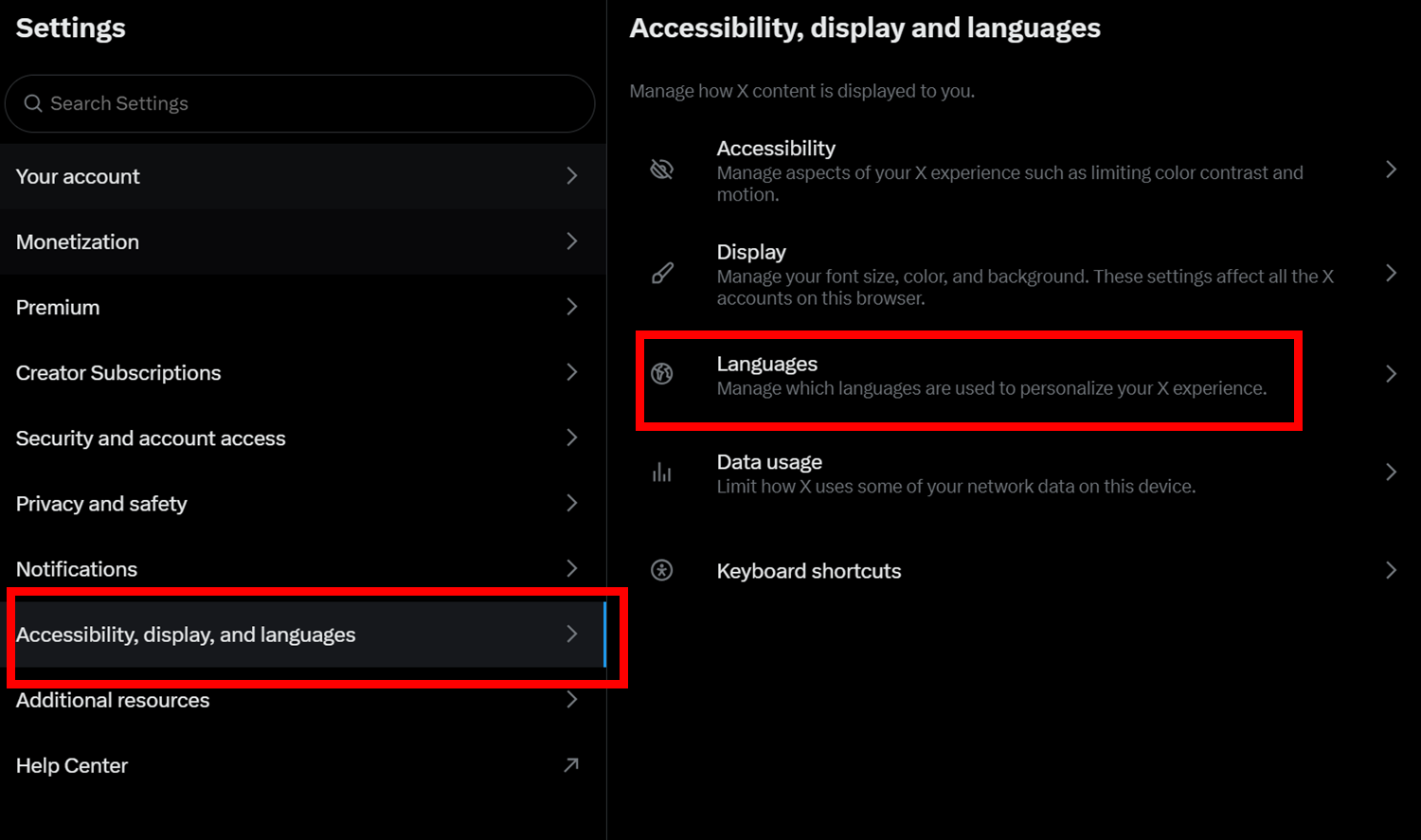Click chevron next to Monetization
The height and width of the screenshot is (840, 1421).
click(x=571, y=241)
